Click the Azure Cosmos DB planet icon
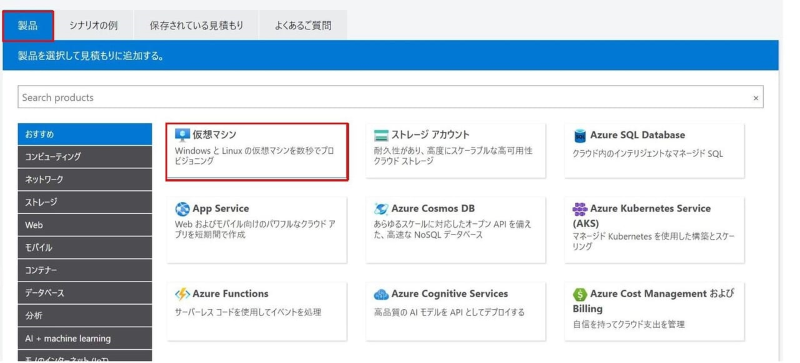The width and height of the screenshot is (800, 363). [x=381, y=209]
